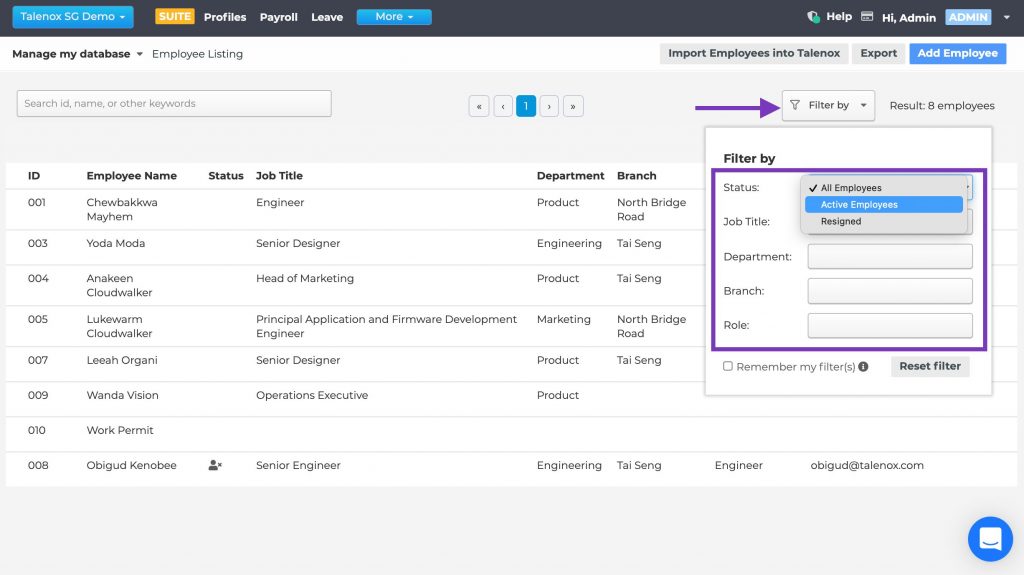
Task: Open employee Yoda Moda
Action: [x=116, y=243]
